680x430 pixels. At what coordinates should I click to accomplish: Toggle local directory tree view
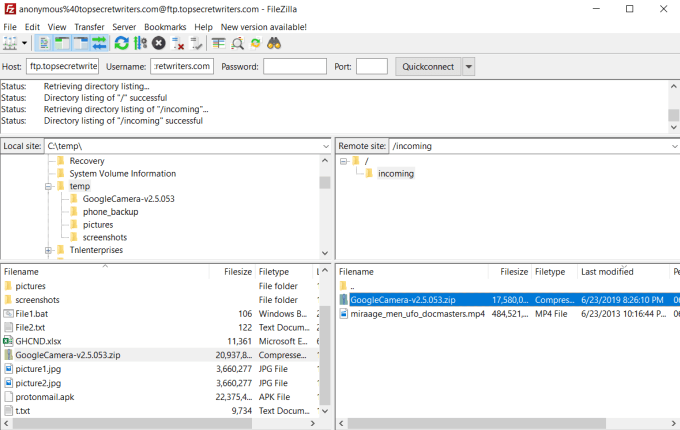click(x=62, y=43)
